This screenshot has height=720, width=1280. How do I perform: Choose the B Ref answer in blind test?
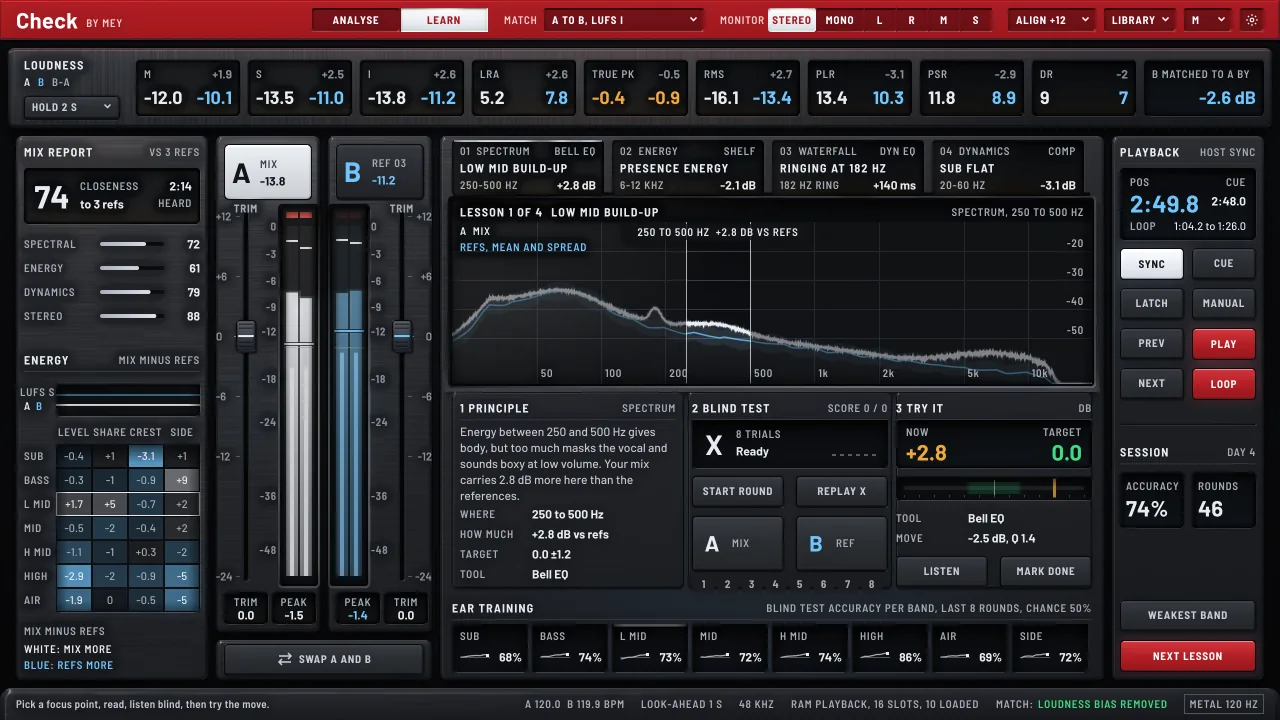click(x=841, y=543)
